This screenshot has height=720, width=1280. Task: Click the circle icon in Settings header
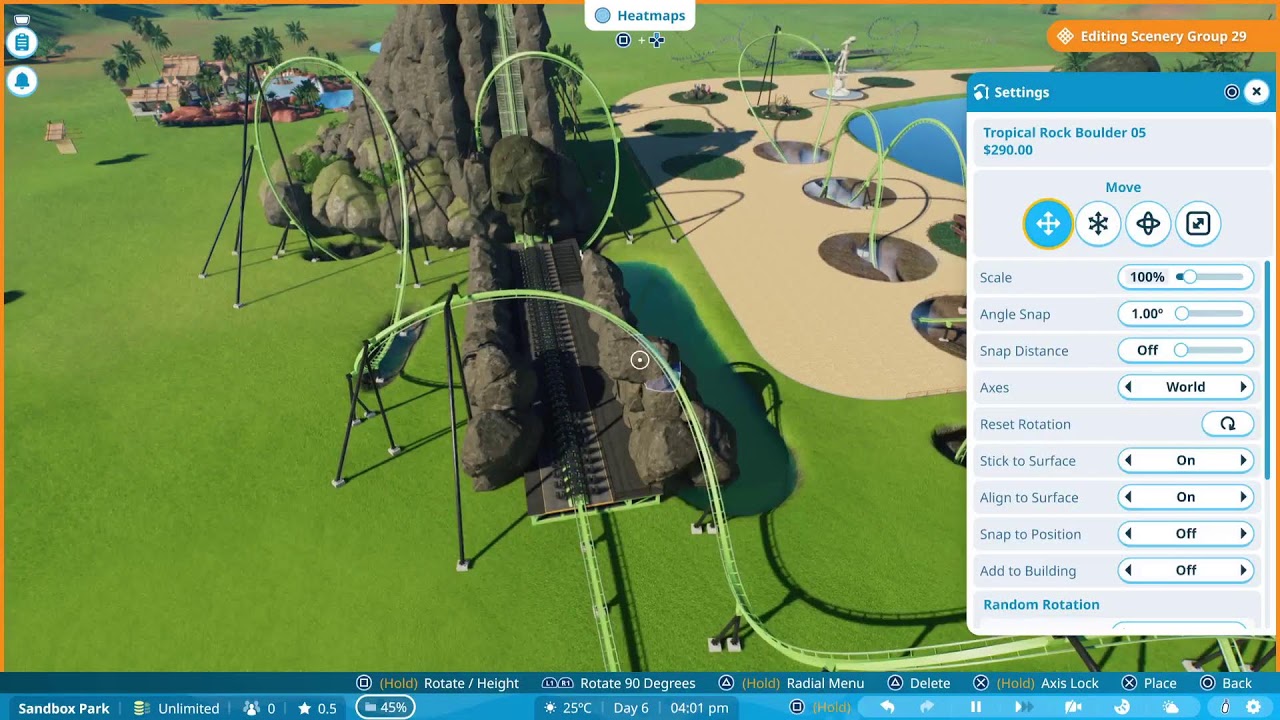(x=1232, y=92)
